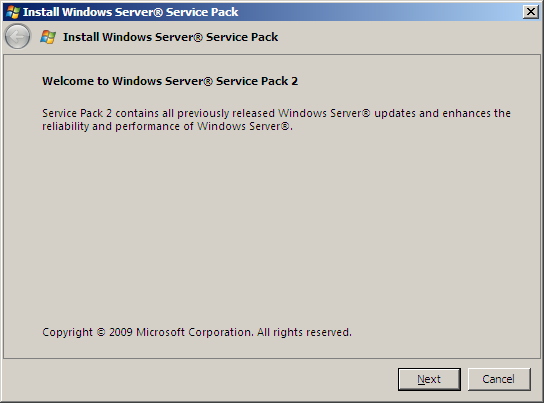Select the wizard header title text

[x=170, y=37]
